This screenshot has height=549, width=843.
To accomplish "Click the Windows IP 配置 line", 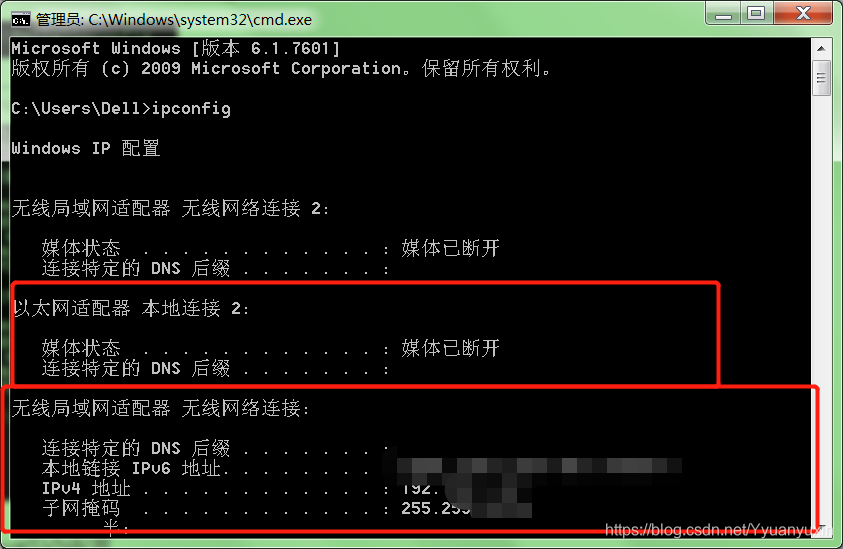I will 85,148.
